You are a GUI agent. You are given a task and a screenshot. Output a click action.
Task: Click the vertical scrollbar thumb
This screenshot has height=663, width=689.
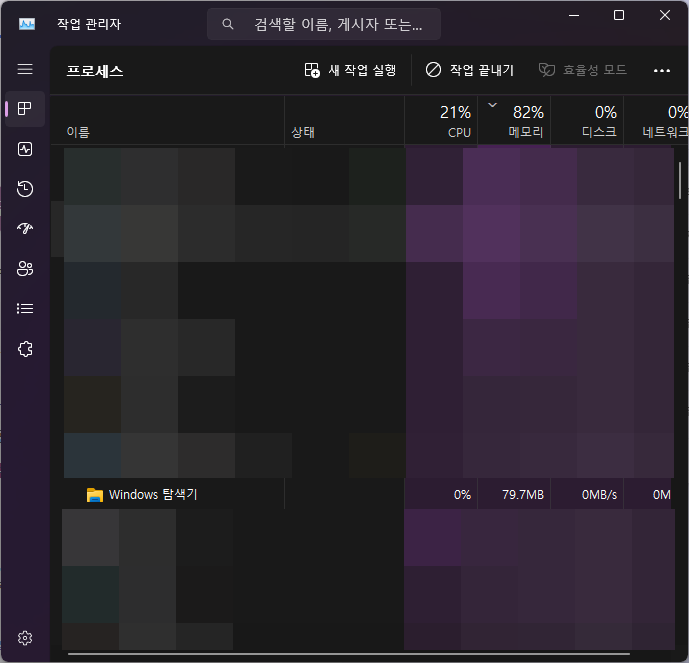(x=680, y=180)
